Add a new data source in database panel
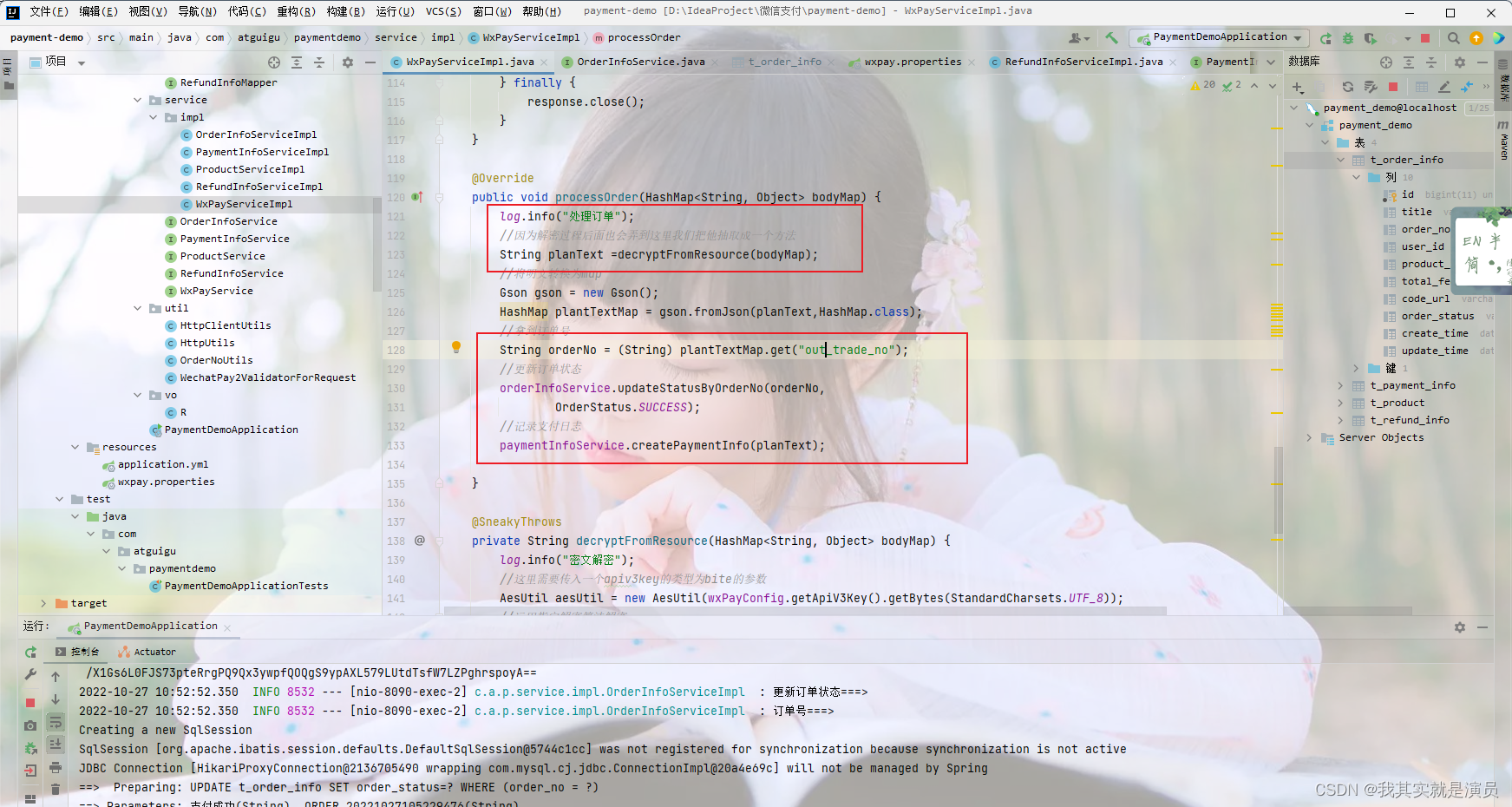Screen dimensions: 1512x807 coord(1298,87)
